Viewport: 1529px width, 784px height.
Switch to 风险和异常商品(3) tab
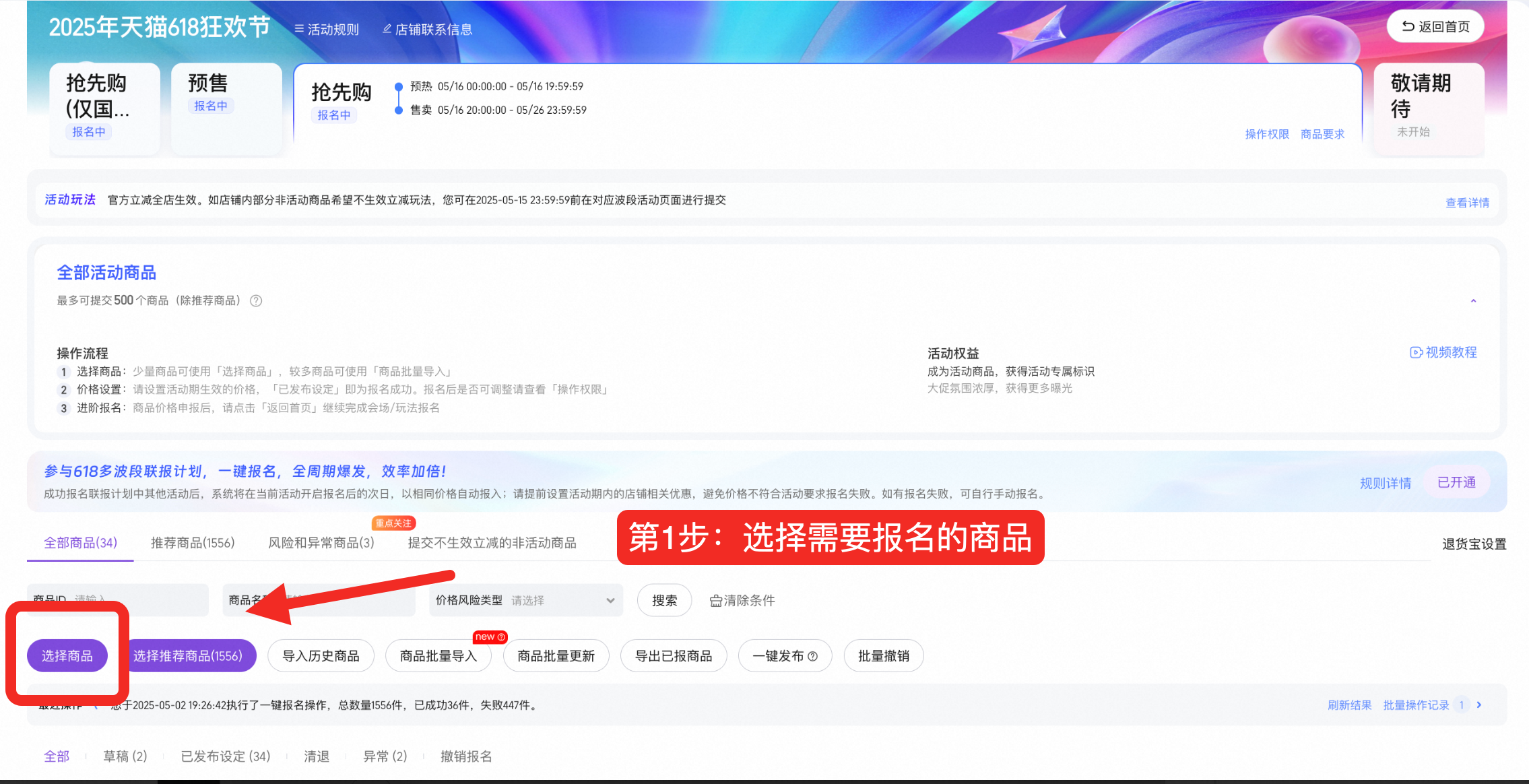coord(321,543)
